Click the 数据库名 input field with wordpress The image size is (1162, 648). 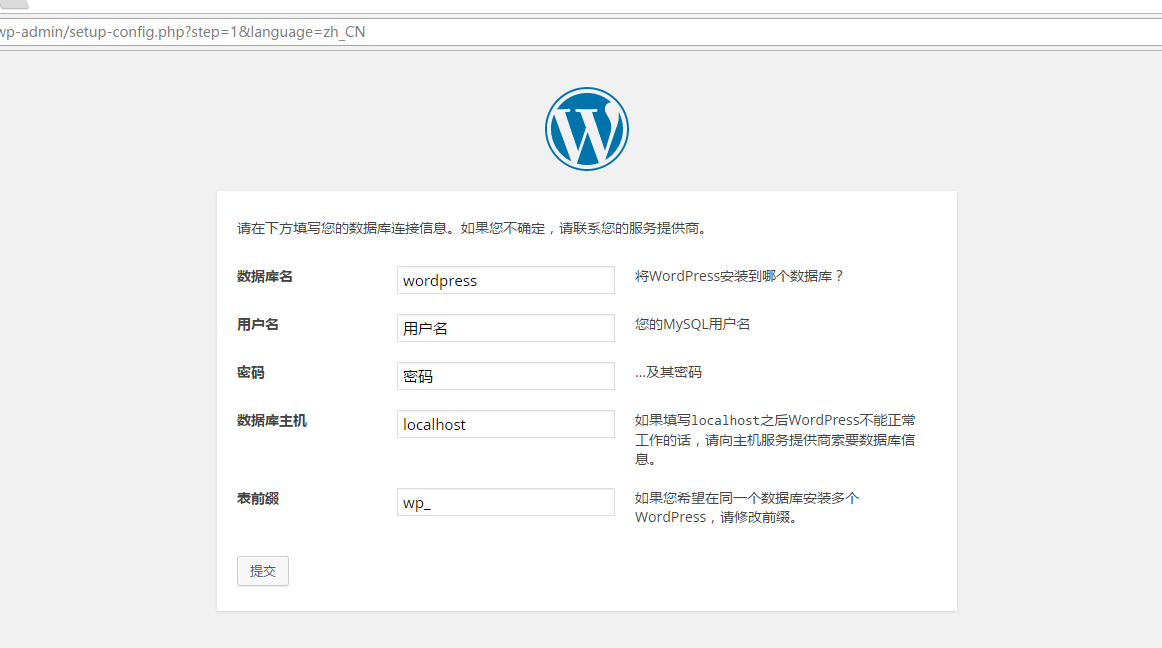coord(505,280)
